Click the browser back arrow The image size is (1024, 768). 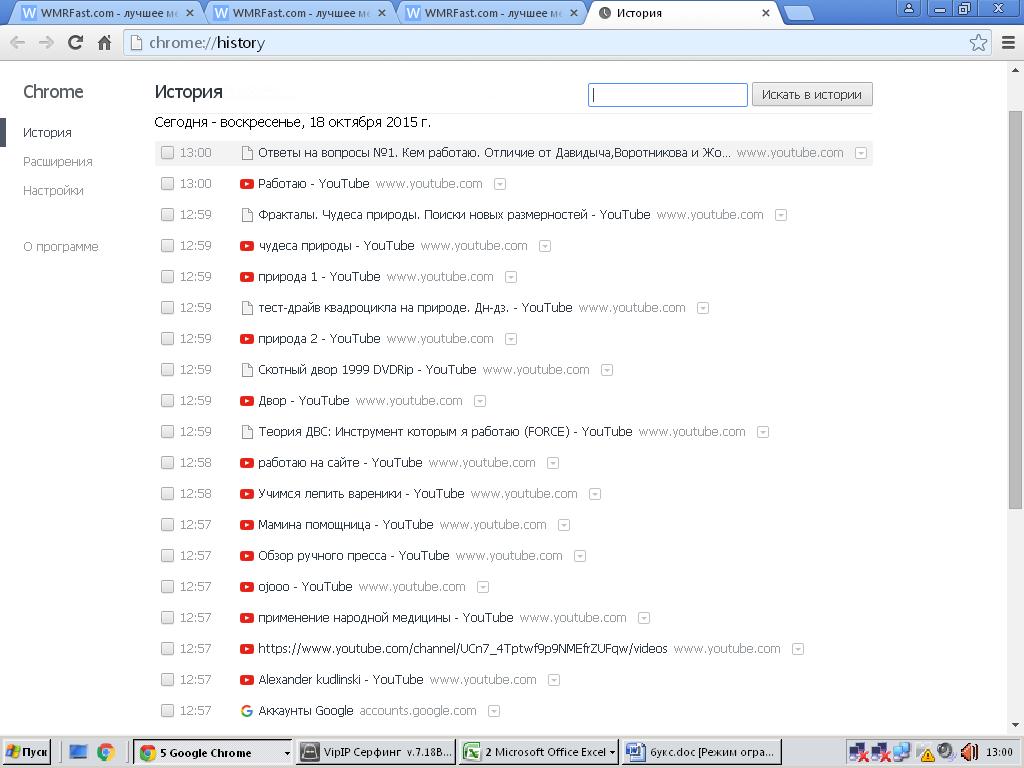click(x=18, y=43)
